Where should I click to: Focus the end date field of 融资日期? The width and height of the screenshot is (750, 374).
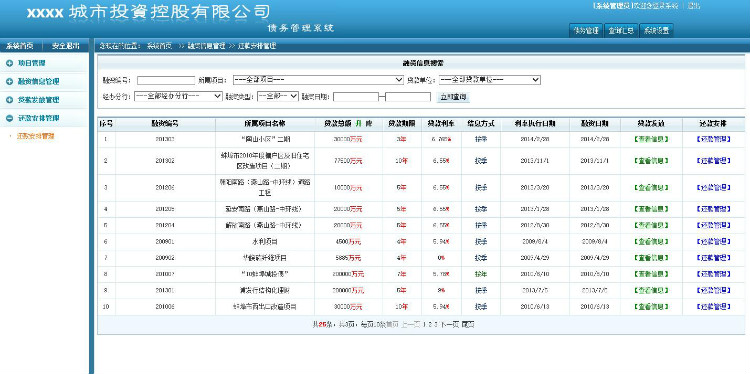(x=408, y=97)
